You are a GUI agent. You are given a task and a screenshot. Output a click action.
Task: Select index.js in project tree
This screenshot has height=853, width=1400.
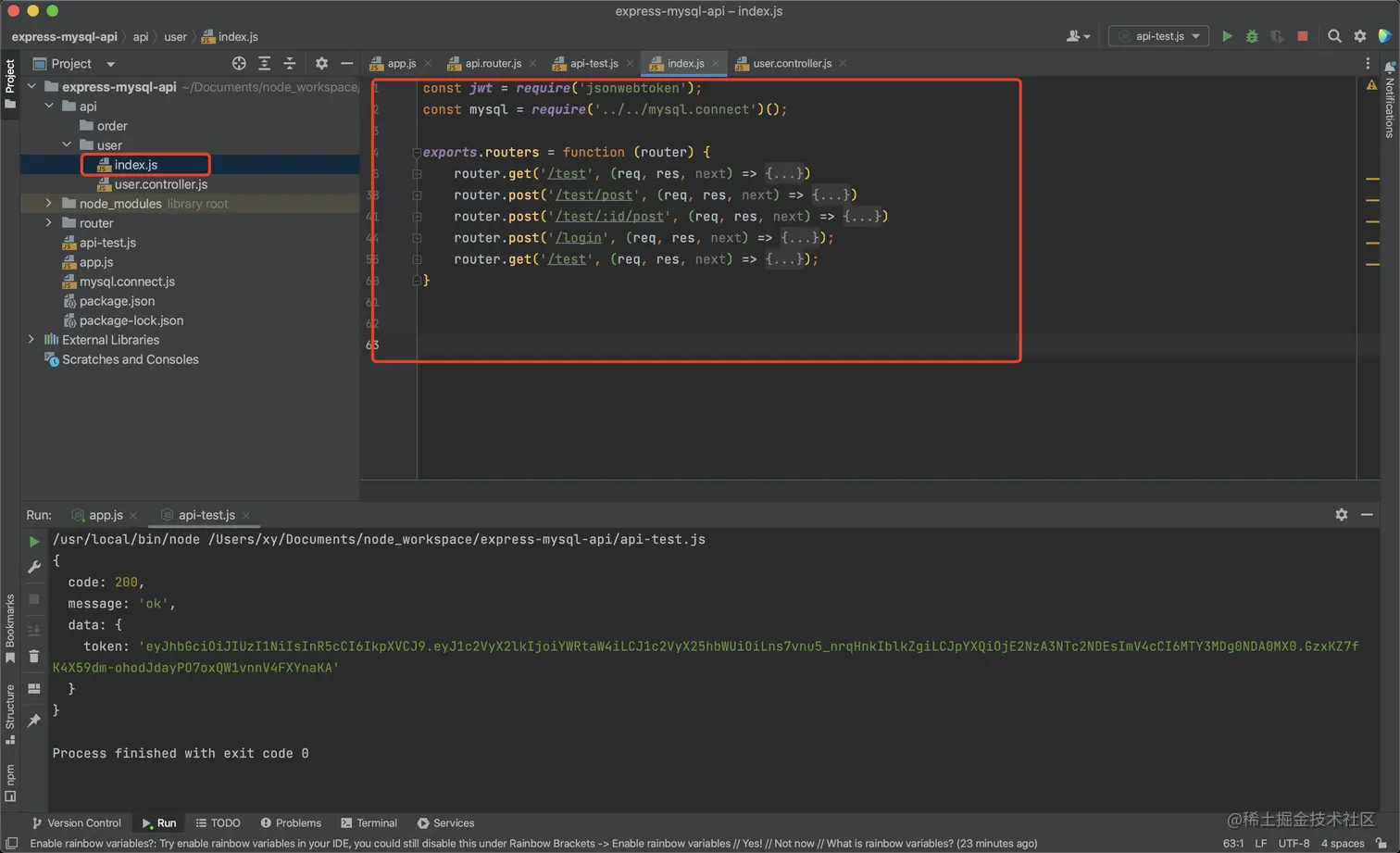coord(136,164)
